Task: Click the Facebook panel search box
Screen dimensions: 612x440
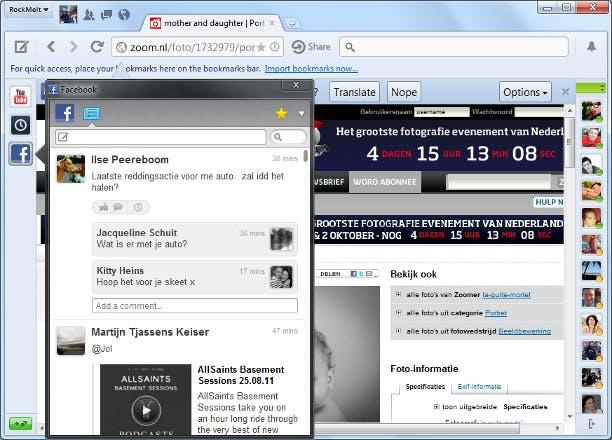Action: pos(288,137)
